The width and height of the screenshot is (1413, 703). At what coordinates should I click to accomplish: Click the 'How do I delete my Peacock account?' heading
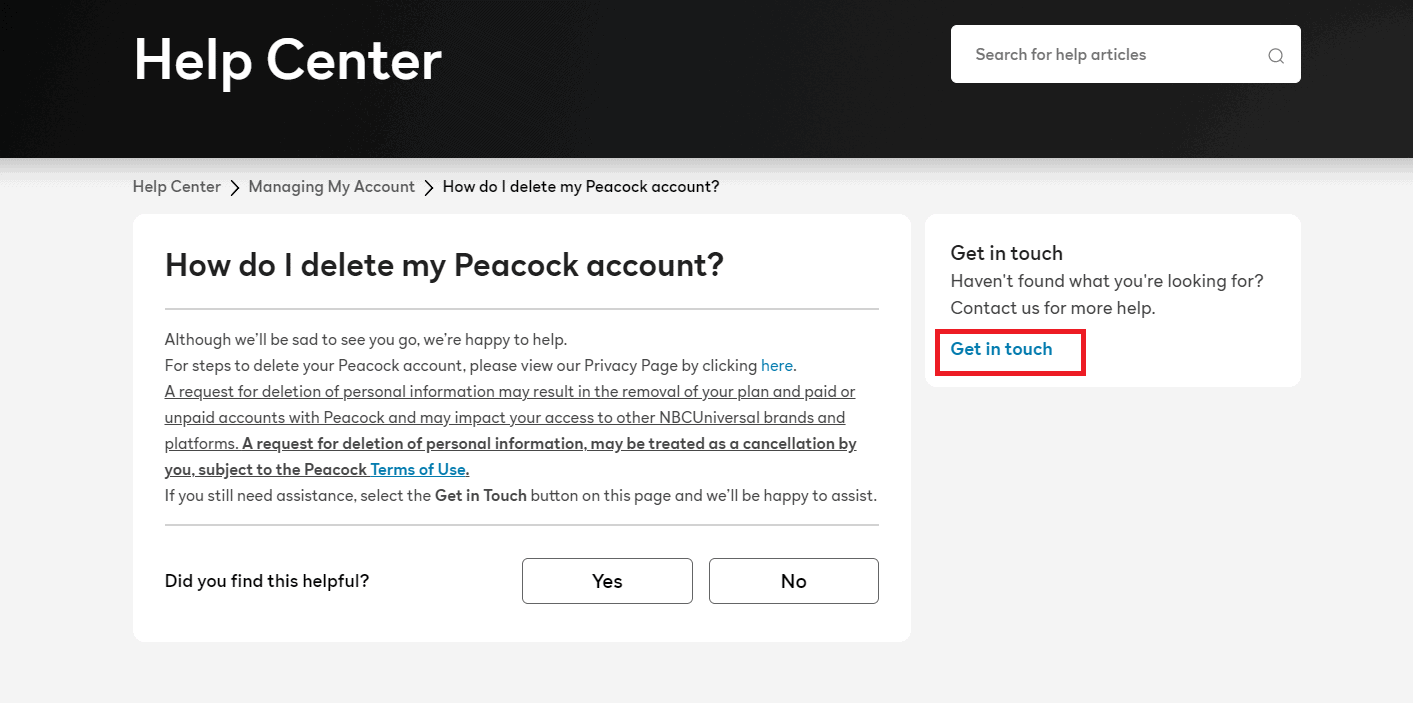(x=444, y=265)
